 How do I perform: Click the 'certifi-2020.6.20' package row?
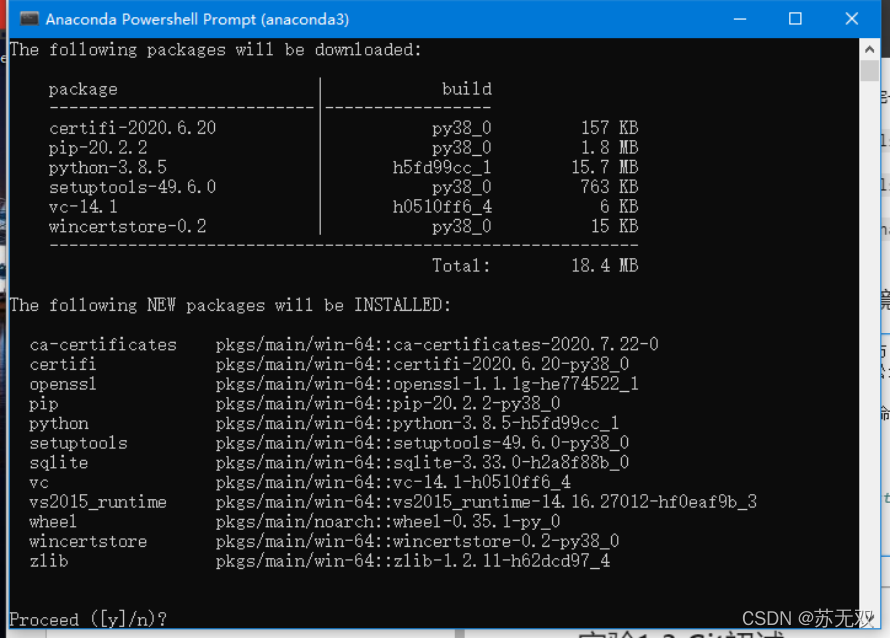(343, 128)
